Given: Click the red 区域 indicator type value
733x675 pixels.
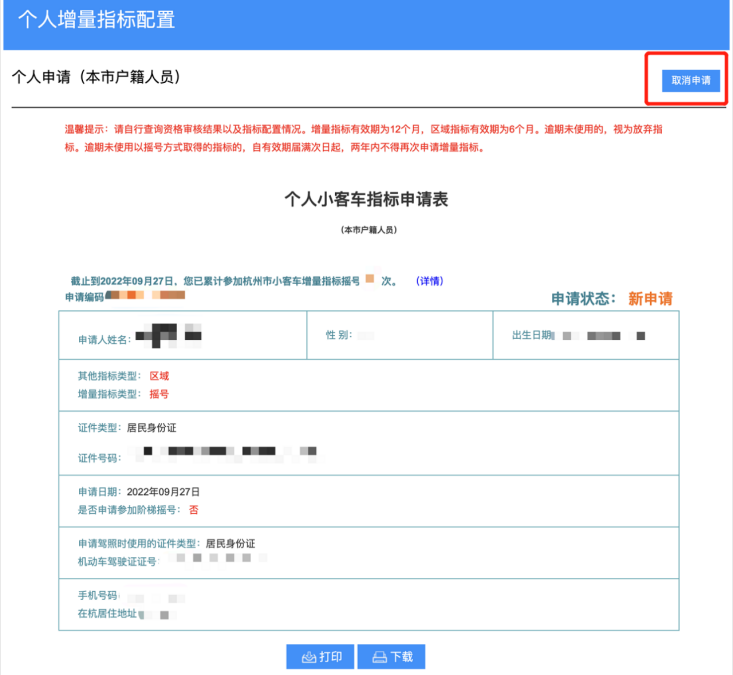Looking at the screenshot, I should tap(159, 376).
